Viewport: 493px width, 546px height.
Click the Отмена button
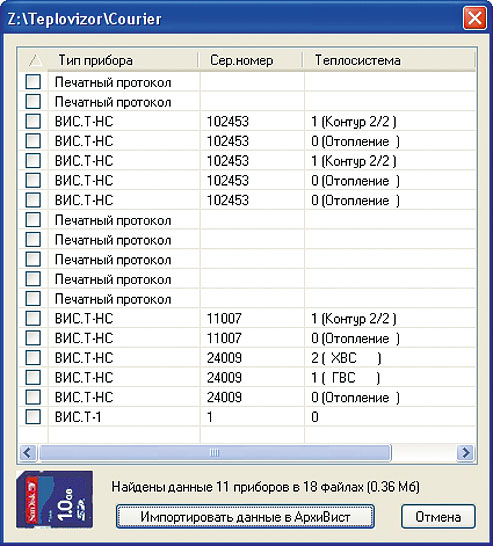(438, 517)
